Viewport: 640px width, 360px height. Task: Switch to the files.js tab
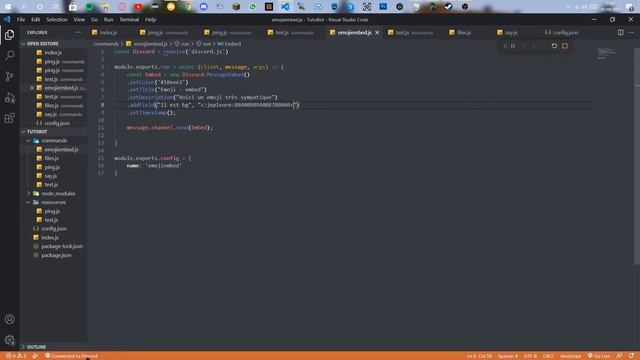(x=464, y=32)
